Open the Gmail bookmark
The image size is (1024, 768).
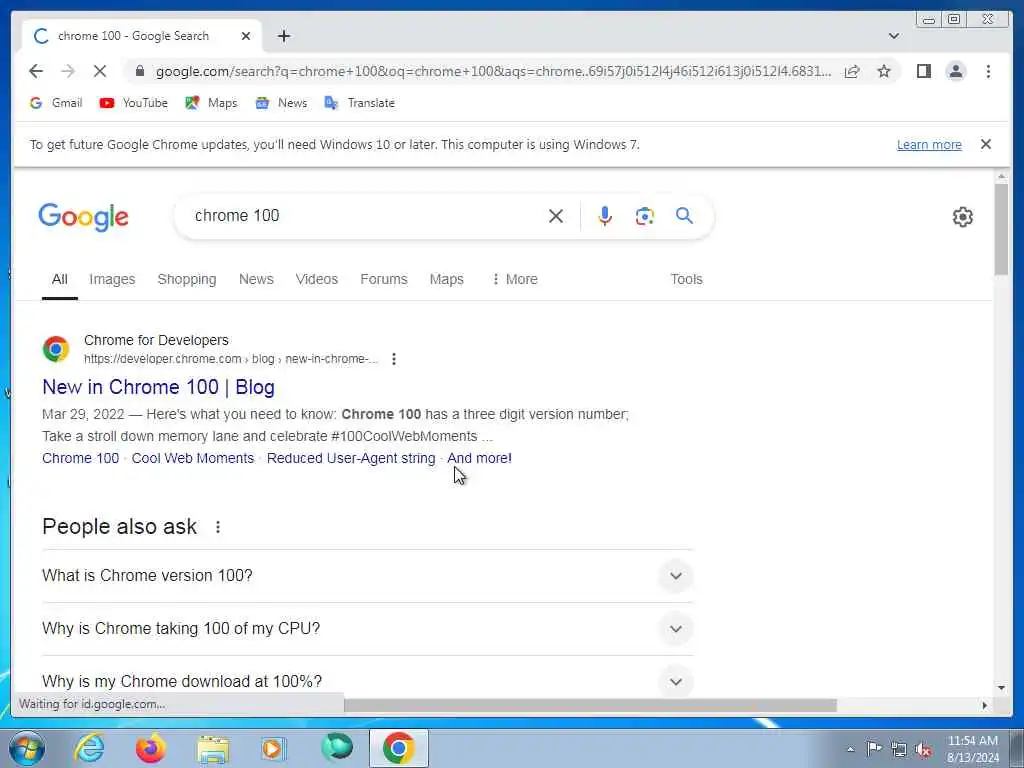pos(56,103)
